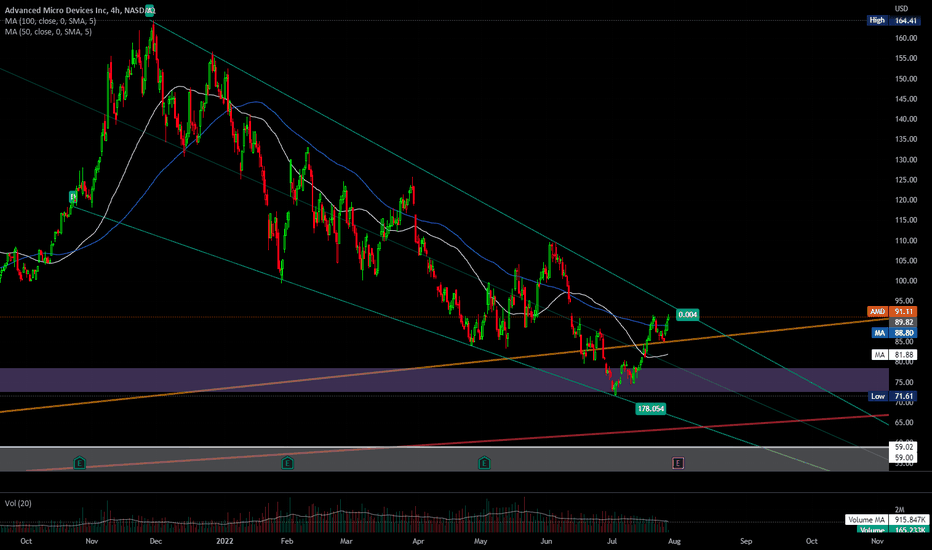This screenshot has width=932, height=550.
Task: Click the Apr label on time axis
Action: [x=418, y=541]
